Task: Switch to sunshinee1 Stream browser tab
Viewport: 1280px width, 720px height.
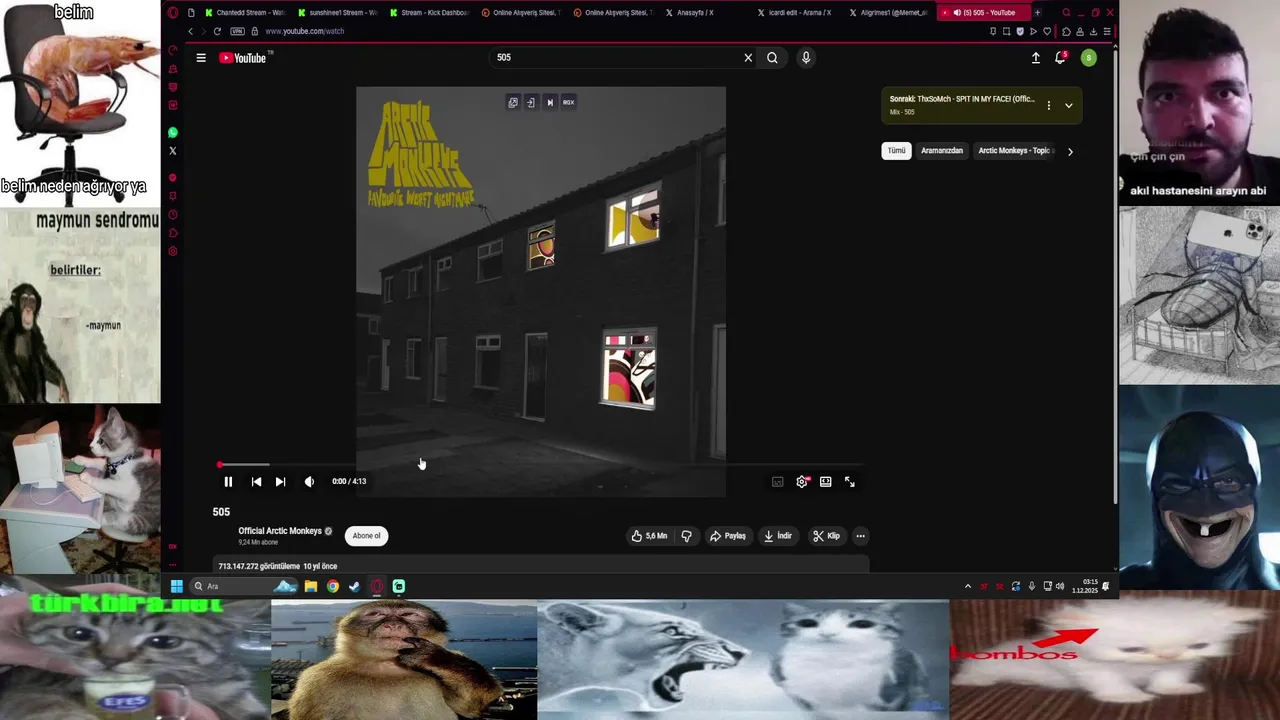Action: pyautogui.click(x=337, y=13)
